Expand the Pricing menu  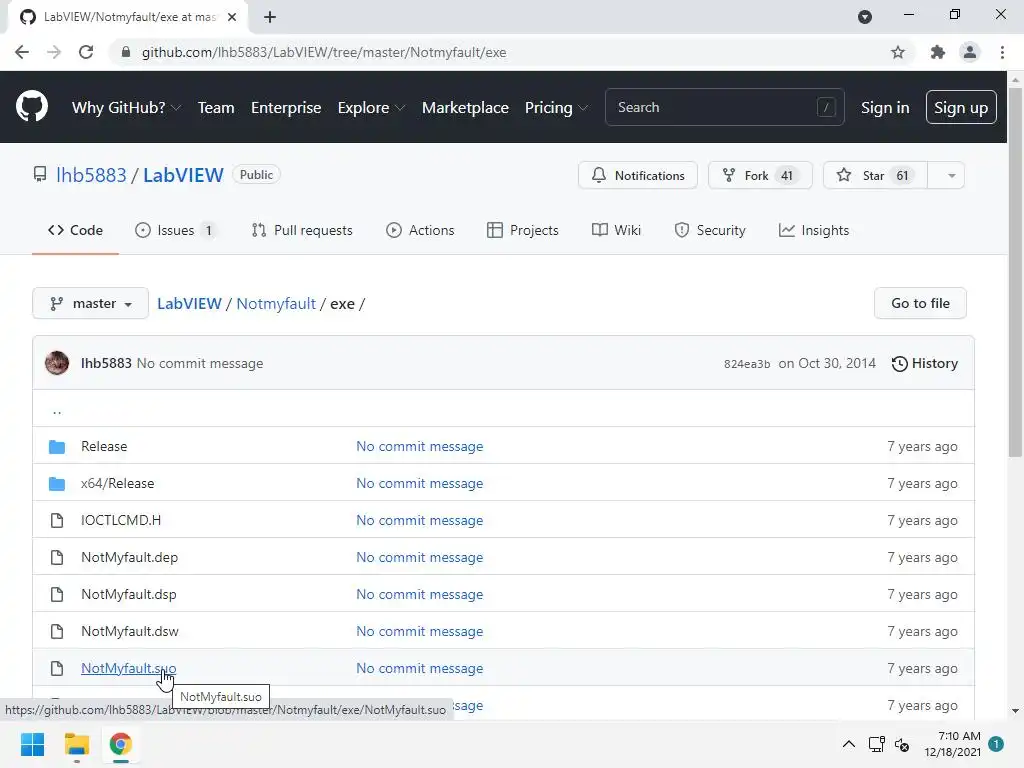click(x=556, y=108)
